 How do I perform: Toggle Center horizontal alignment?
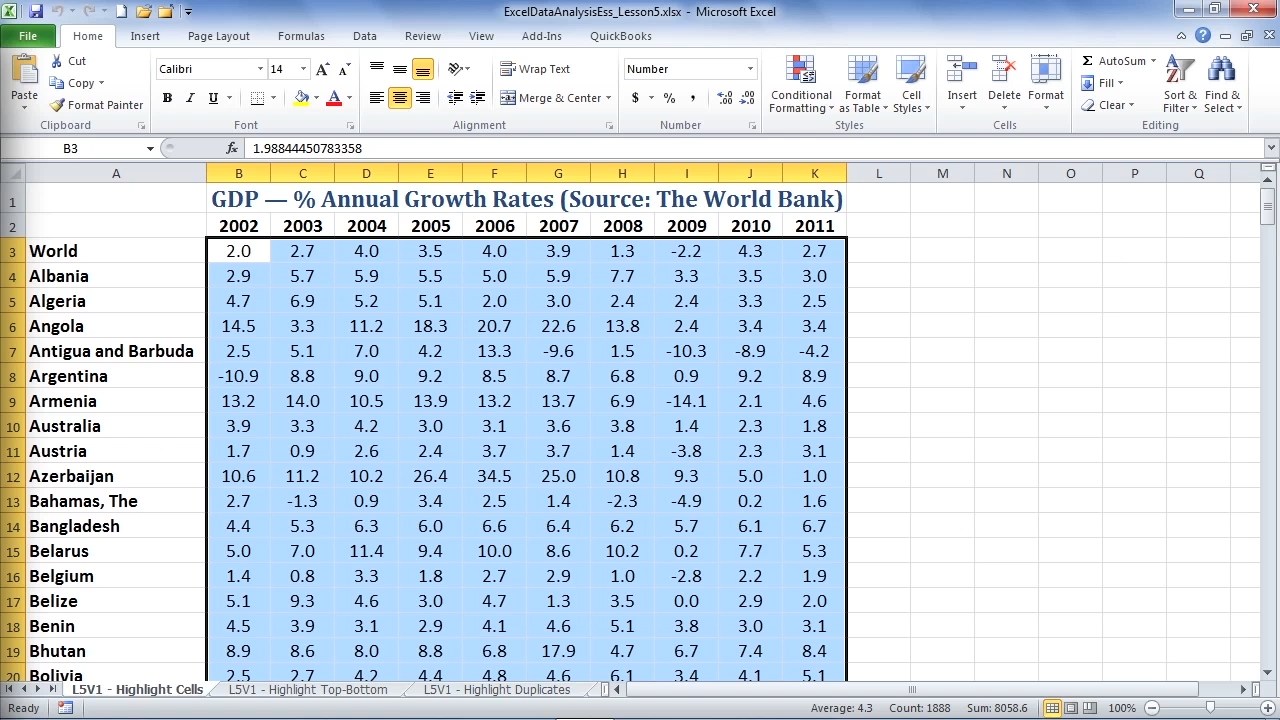(x=399, y=98)
